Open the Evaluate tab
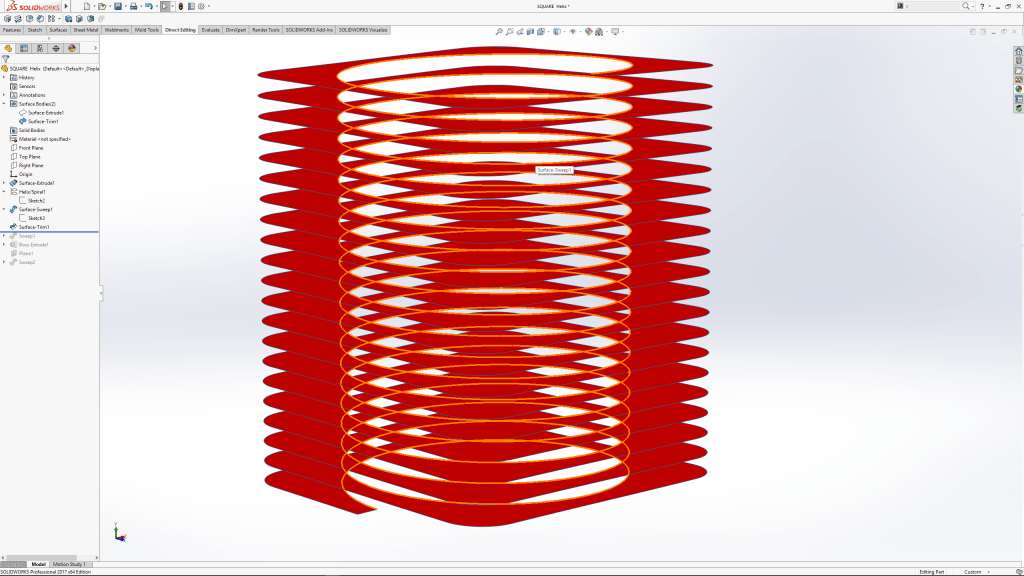 point(210,30)
